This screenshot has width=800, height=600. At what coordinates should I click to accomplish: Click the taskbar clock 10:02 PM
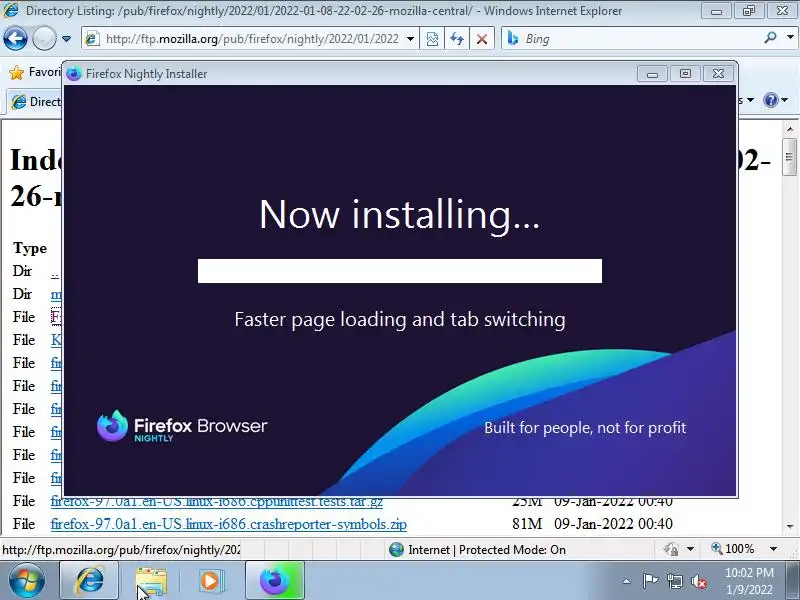(x=749, y=572)
